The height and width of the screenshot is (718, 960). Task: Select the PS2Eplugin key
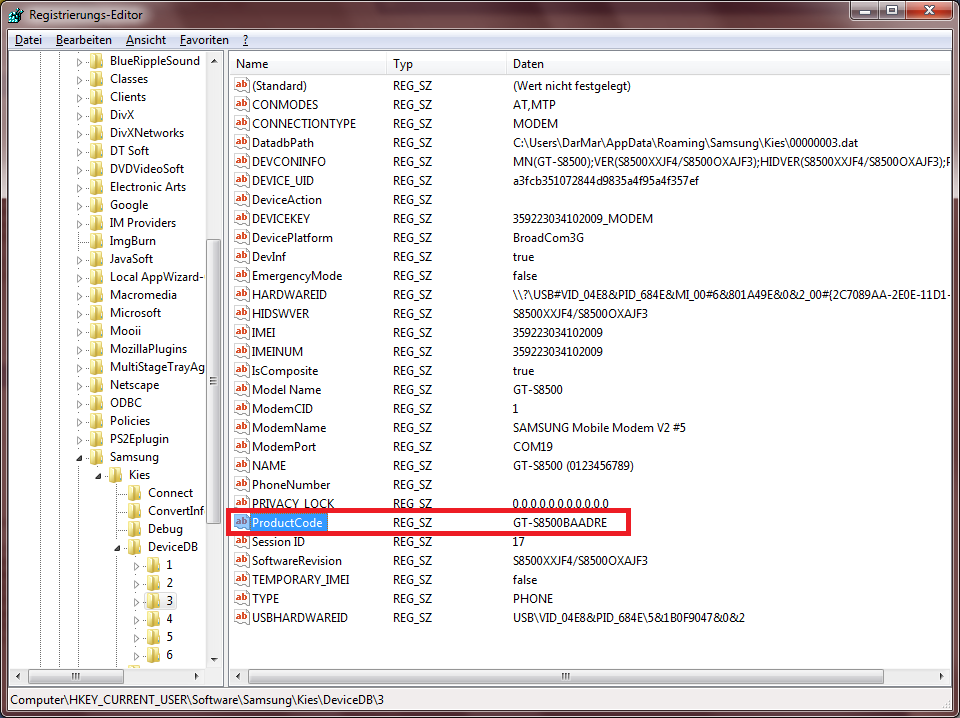(x=139, y=439)
